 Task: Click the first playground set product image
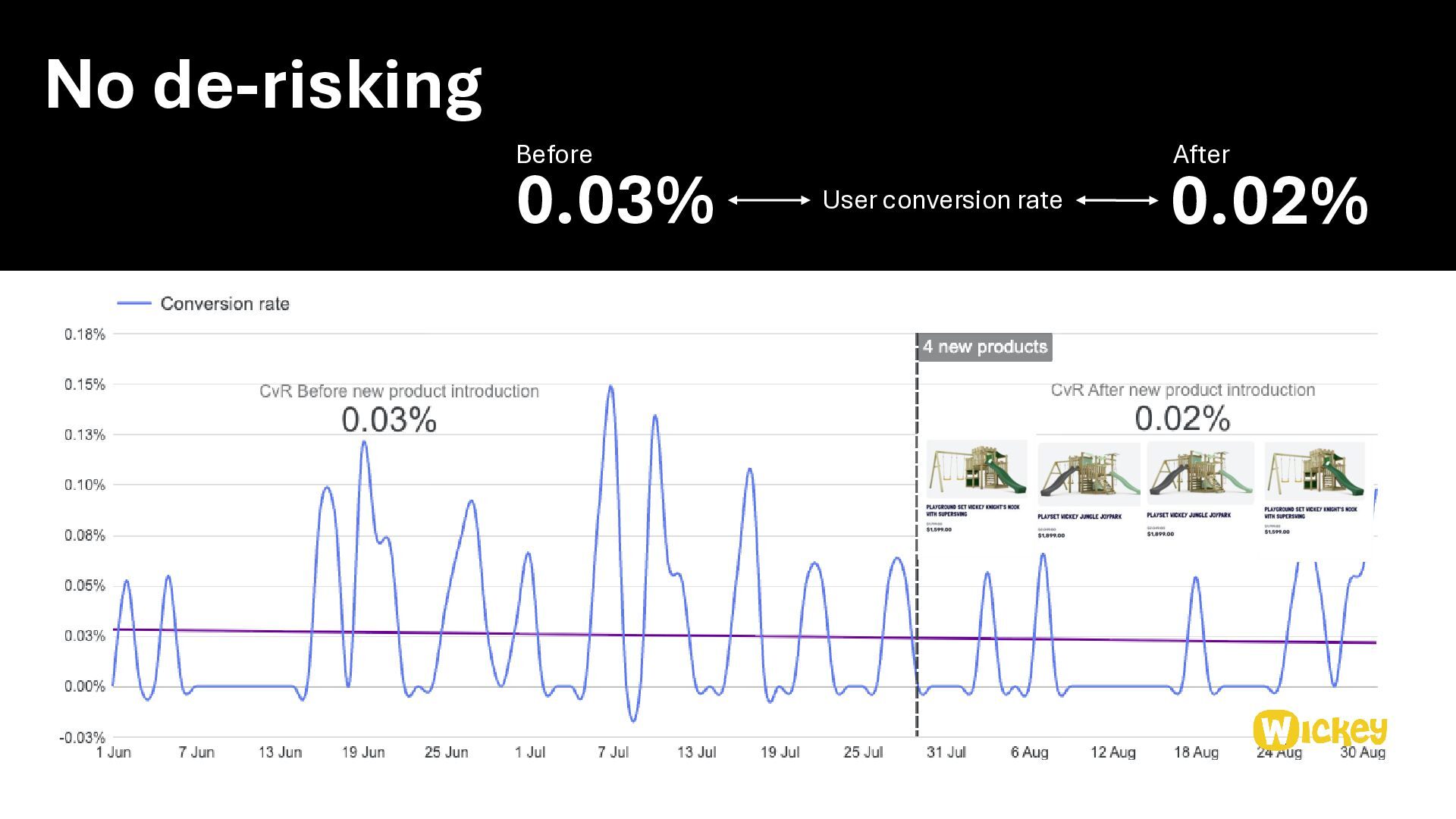[976, 469]
